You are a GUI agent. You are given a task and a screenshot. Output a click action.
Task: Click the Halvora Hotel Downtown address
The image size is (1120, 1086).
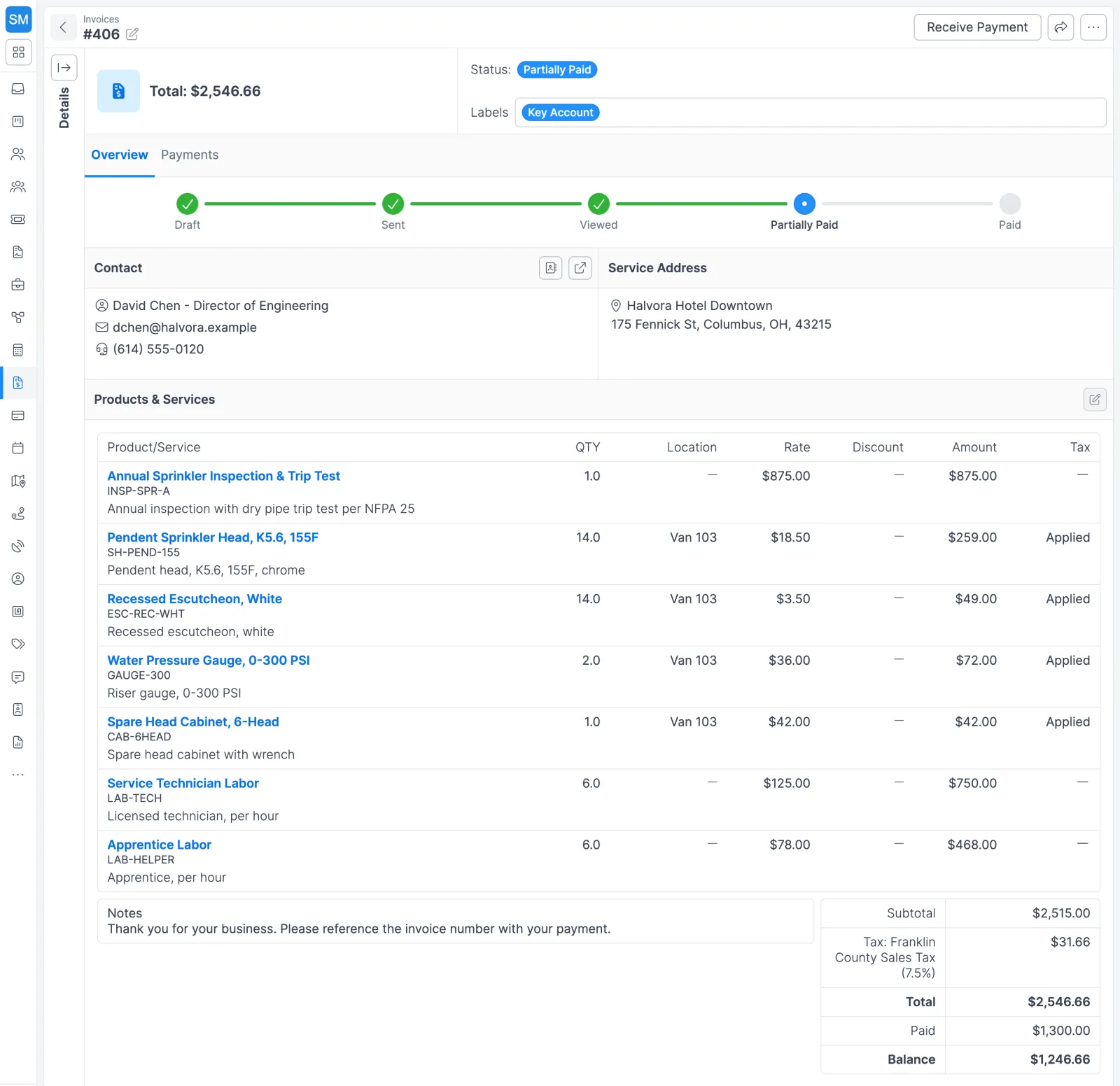click(699, 306)
